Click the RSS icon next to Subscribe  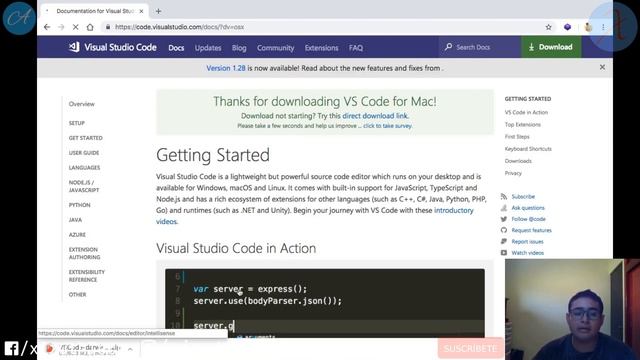(x=504, y=197)
